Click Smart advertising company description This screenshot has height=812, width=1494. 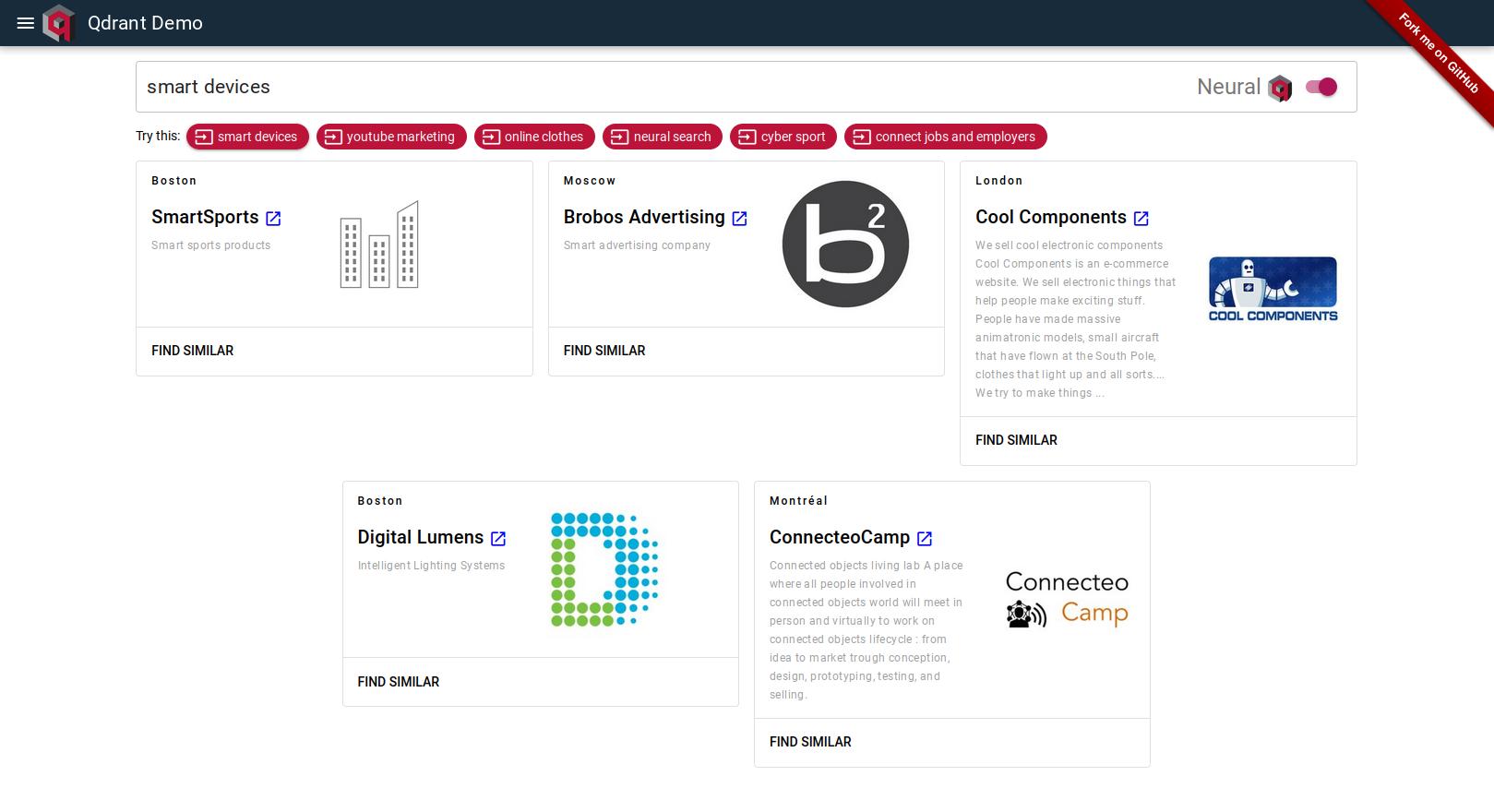click(637, 245)
